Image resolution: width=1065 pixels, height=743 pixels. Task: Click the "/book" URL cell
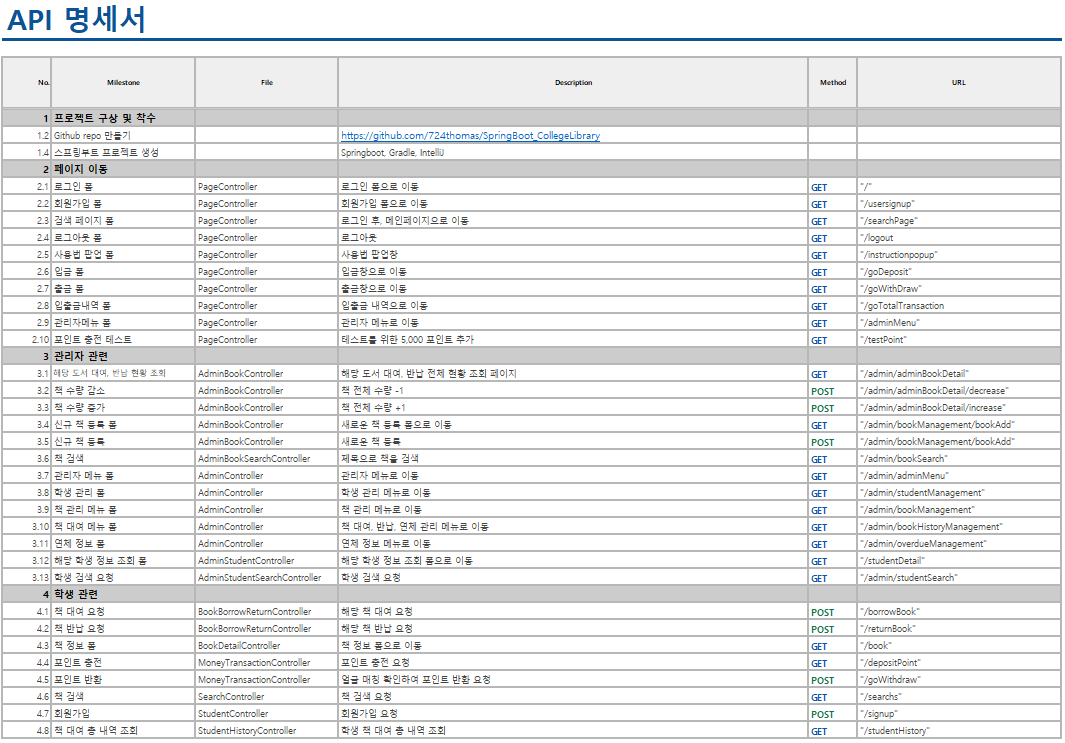pos(958,645)
